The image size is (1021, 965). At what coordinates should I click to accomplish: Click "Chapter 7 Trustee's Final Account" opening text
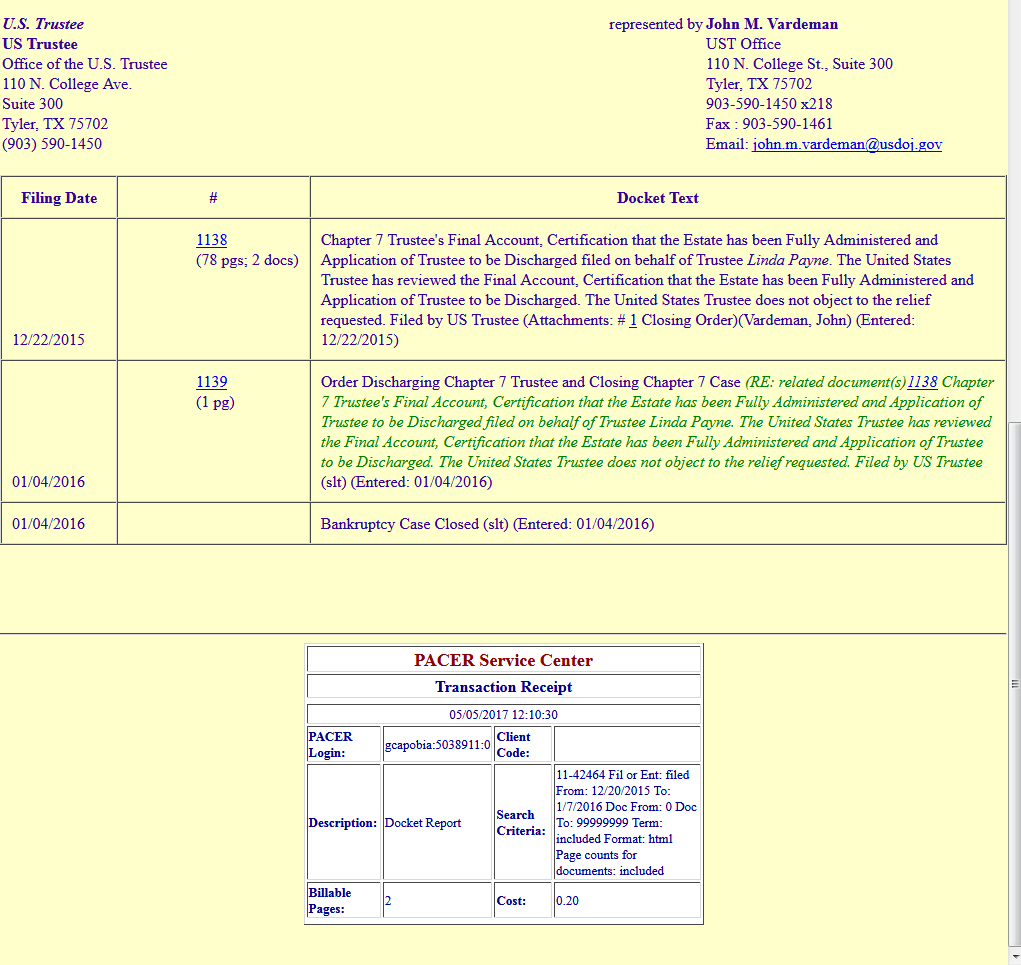430,240
